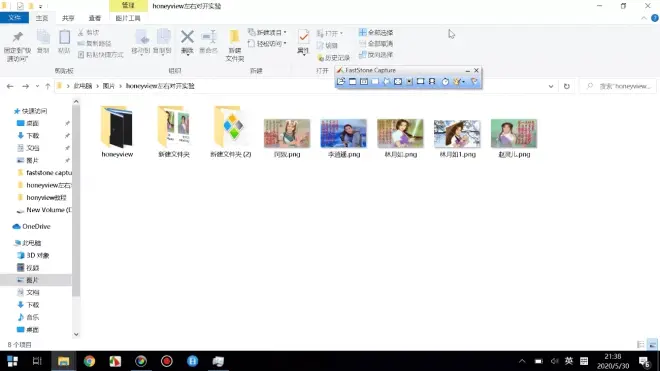Click FastStone Open file in editor icon

click(x=341, y=82)
